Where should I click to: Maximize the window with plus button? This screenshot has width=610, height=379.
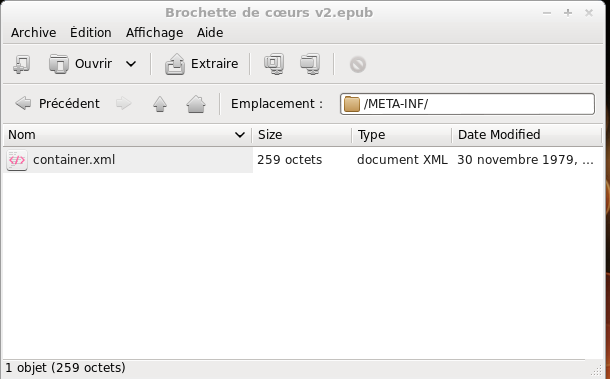coord(568,13)
